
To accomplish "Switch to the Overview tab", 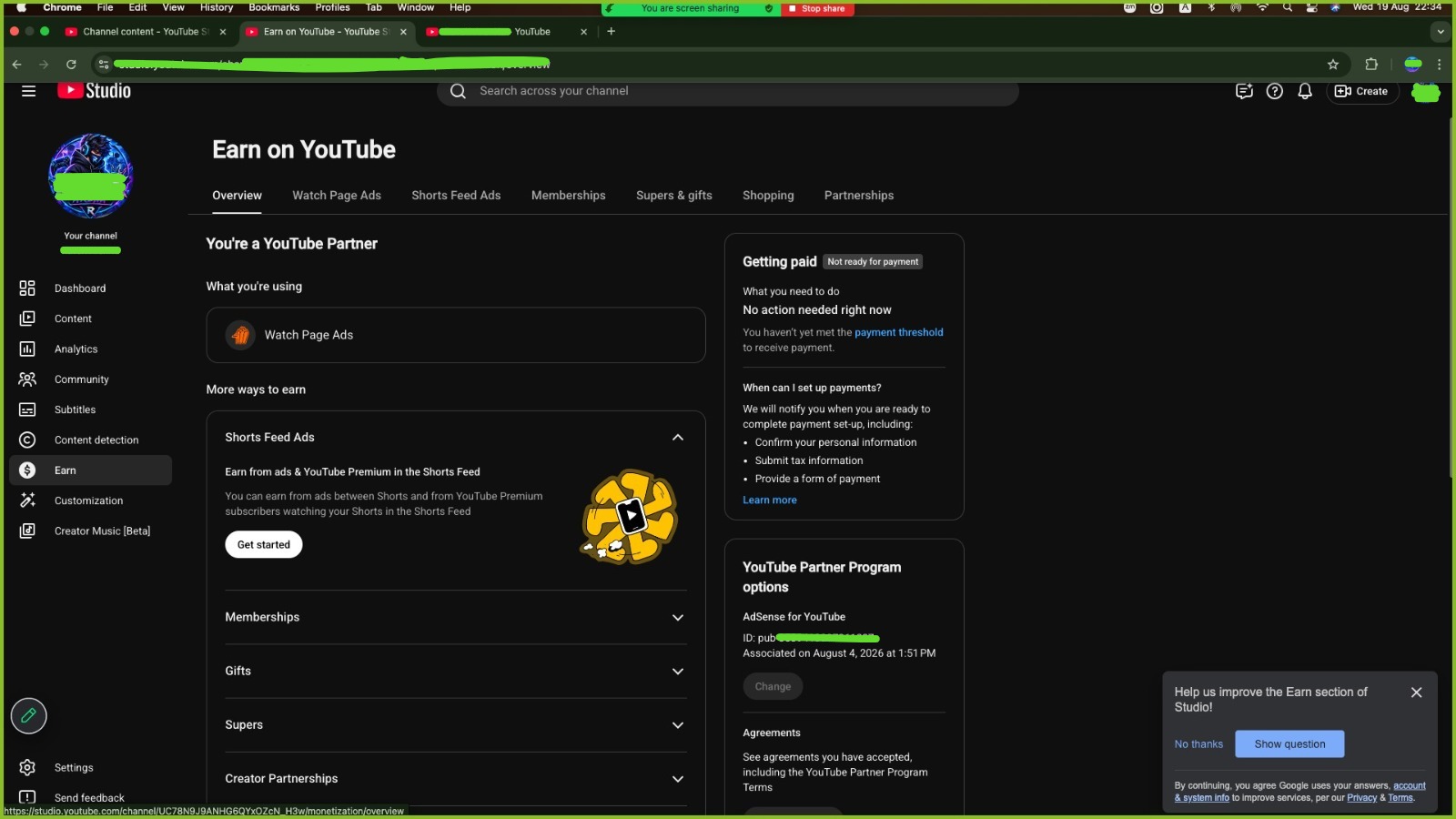I will [x=237, y=196].
